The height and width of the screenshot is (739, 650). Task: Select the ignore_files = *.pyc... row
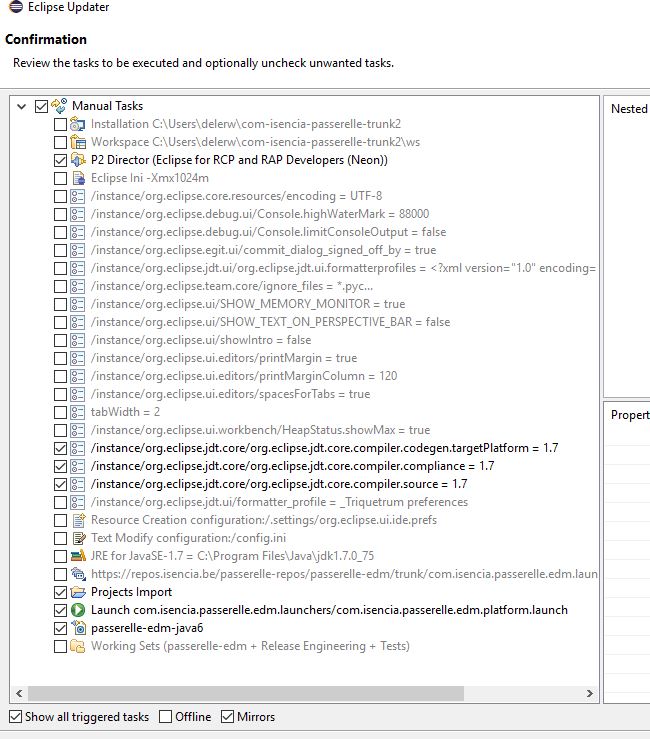(x=231, y=287)
